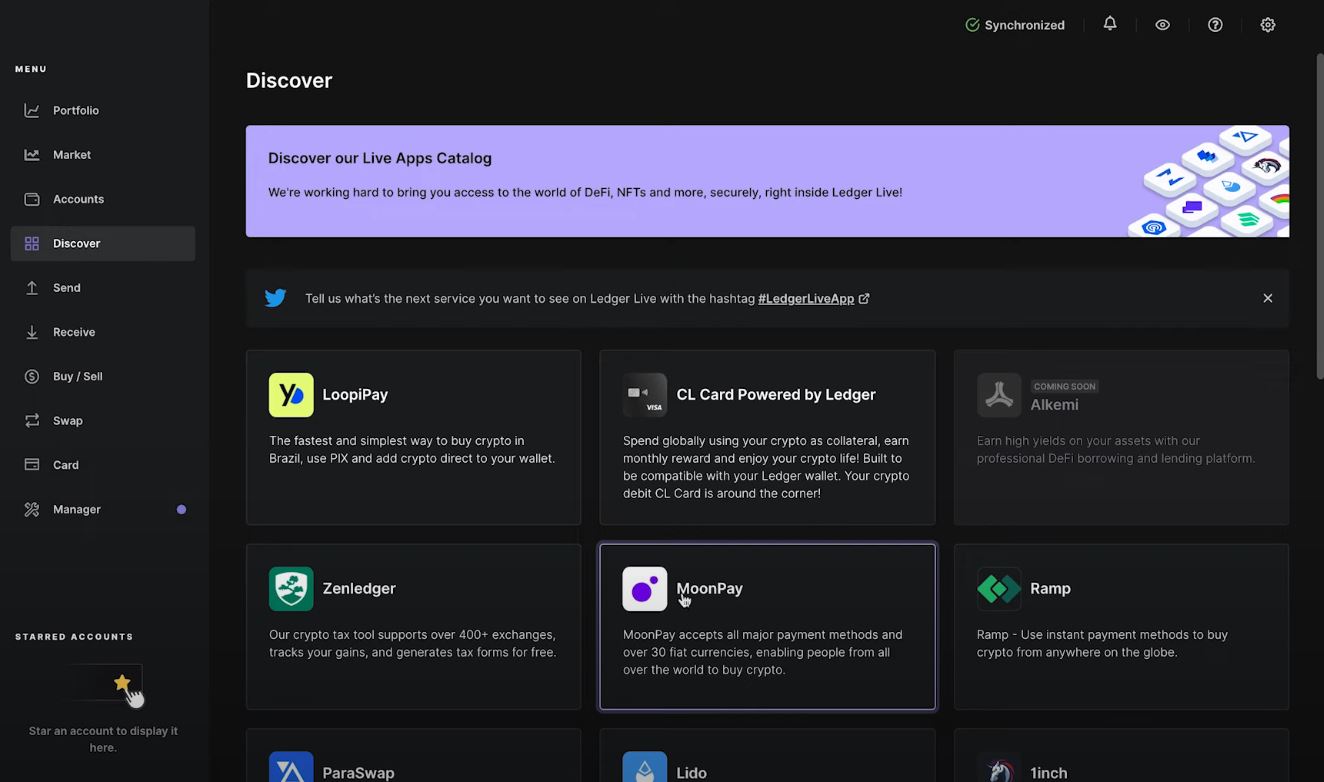
Task: Click the Zenledger app logo
Action: click(x=291, y=589)
